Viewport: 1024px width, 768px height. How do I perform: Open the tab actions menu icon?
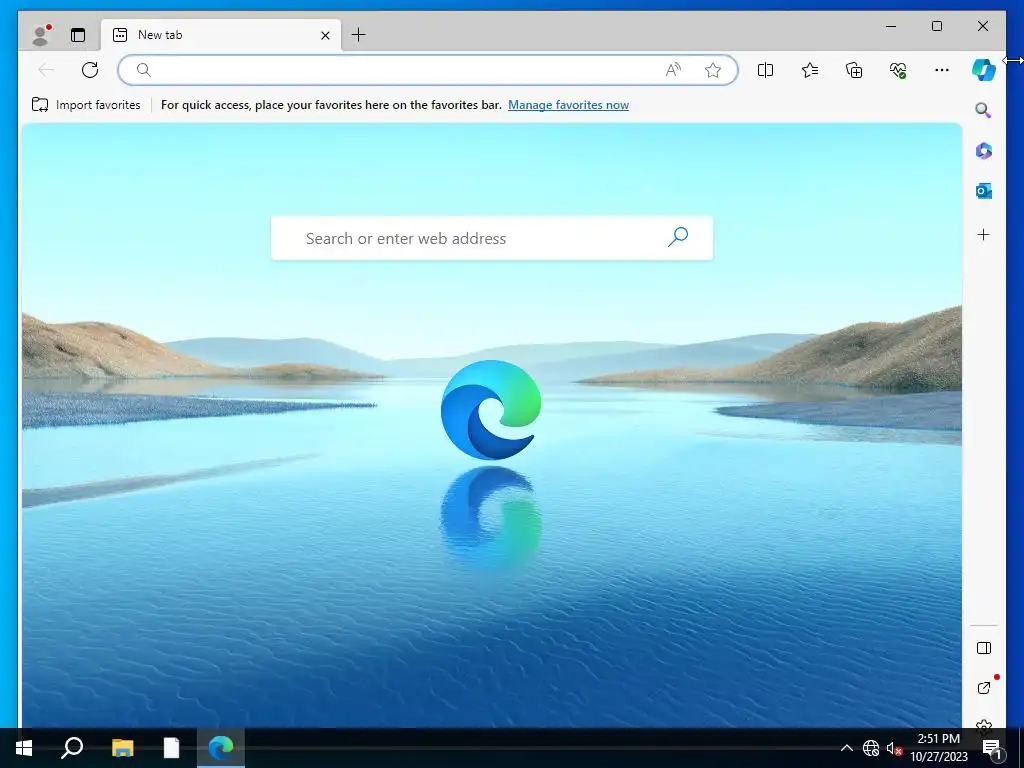pos(78,35)
